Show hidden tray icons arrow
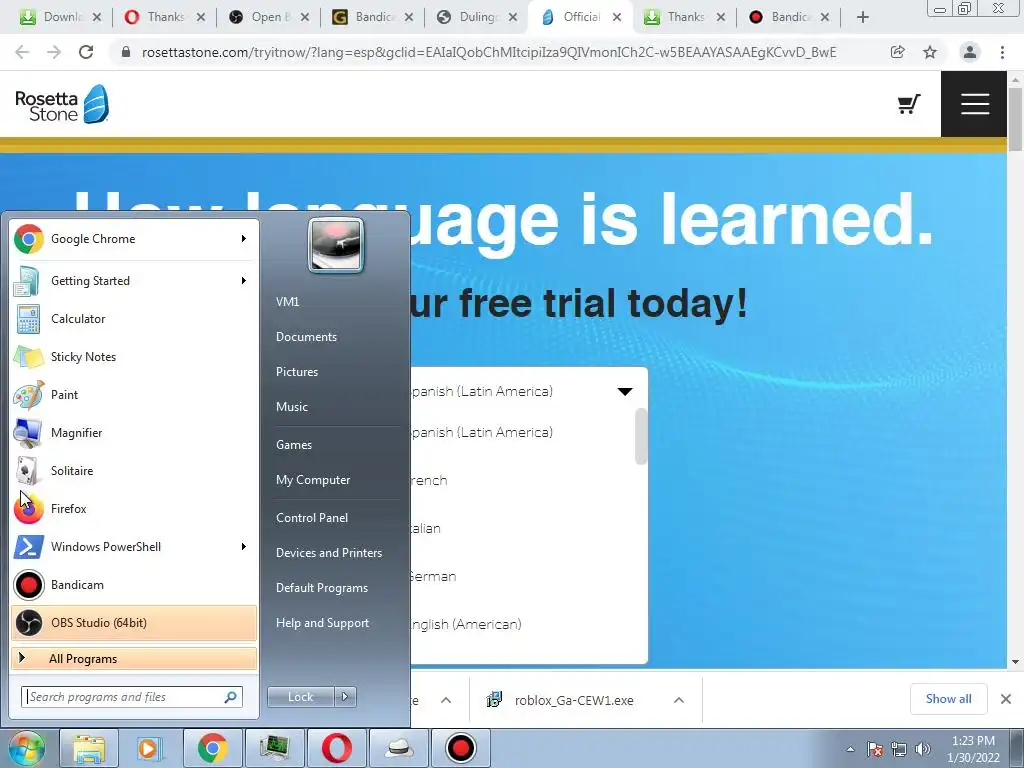This screenshot has width=1024, height=768. (x=850, y=749)
